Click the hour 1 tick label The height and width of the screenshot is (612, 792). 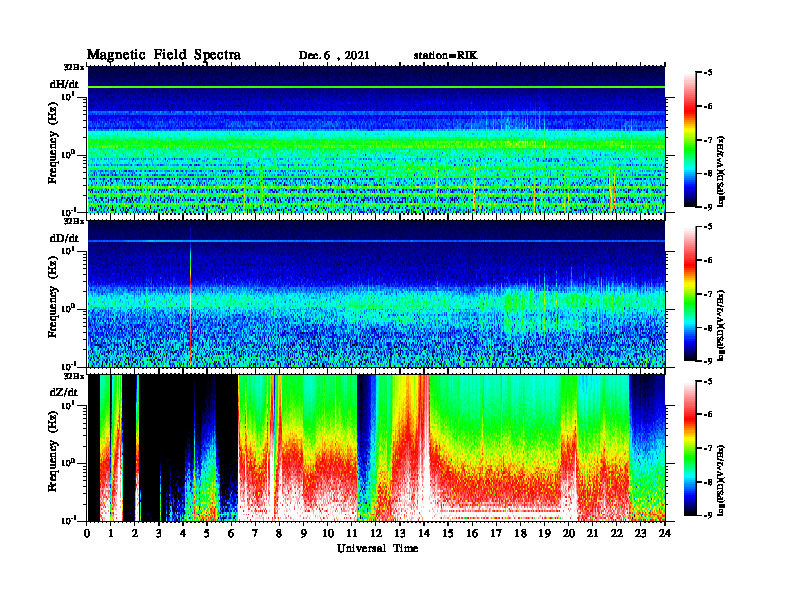click(x=111, y=533)
